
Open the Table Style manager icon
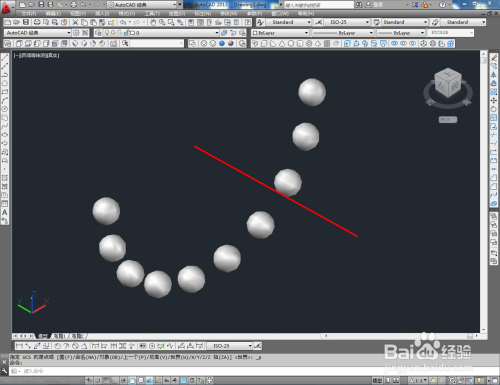pyautogui.click(x=377, y=22)
